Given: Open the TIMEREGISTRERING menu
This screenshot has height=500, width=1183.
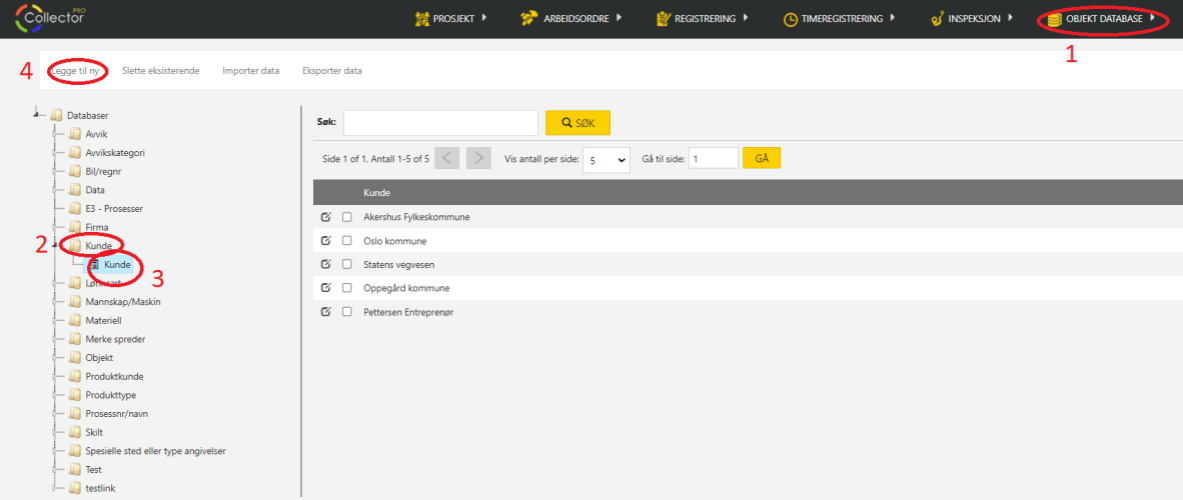Looking at the screenshot, I should point(842,20).
